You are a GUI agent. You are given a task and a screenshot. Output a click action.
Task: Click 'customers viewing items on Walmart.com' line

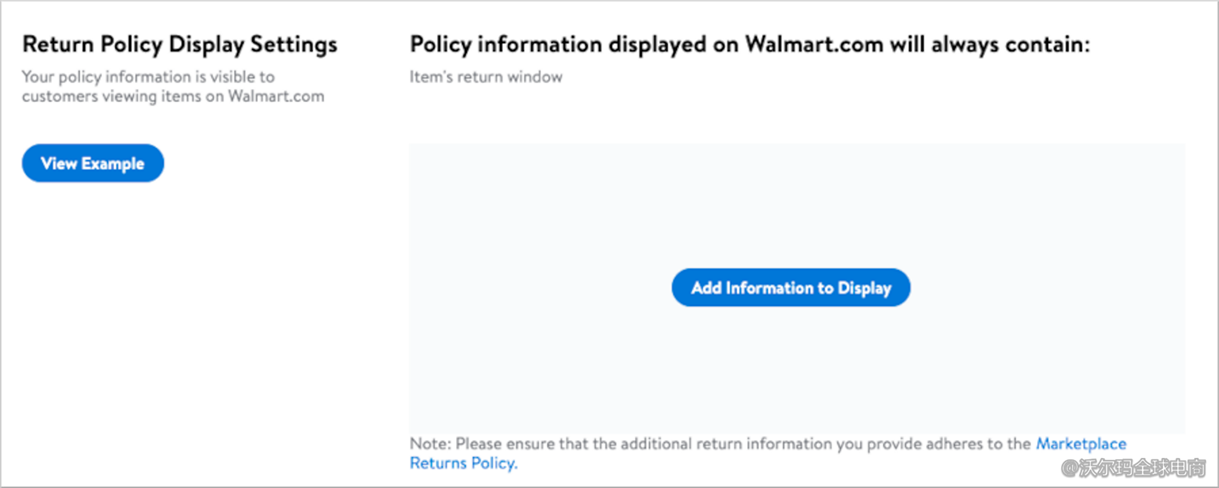(173, 97)
